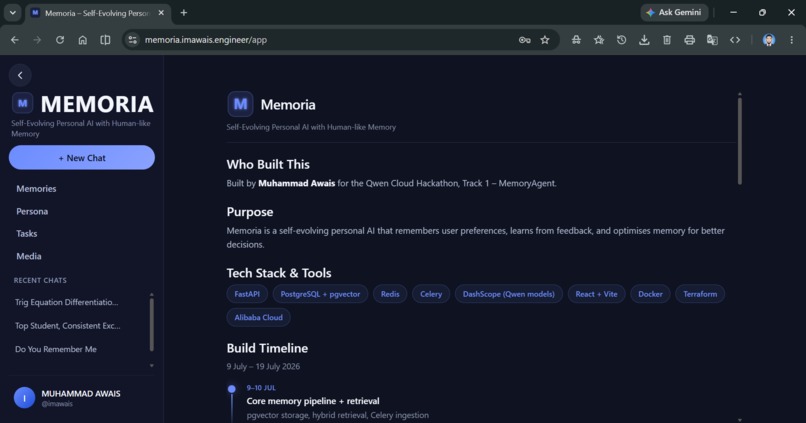
Task: Reload the current page
Action: pyautogui.click(x=60, y=40)
